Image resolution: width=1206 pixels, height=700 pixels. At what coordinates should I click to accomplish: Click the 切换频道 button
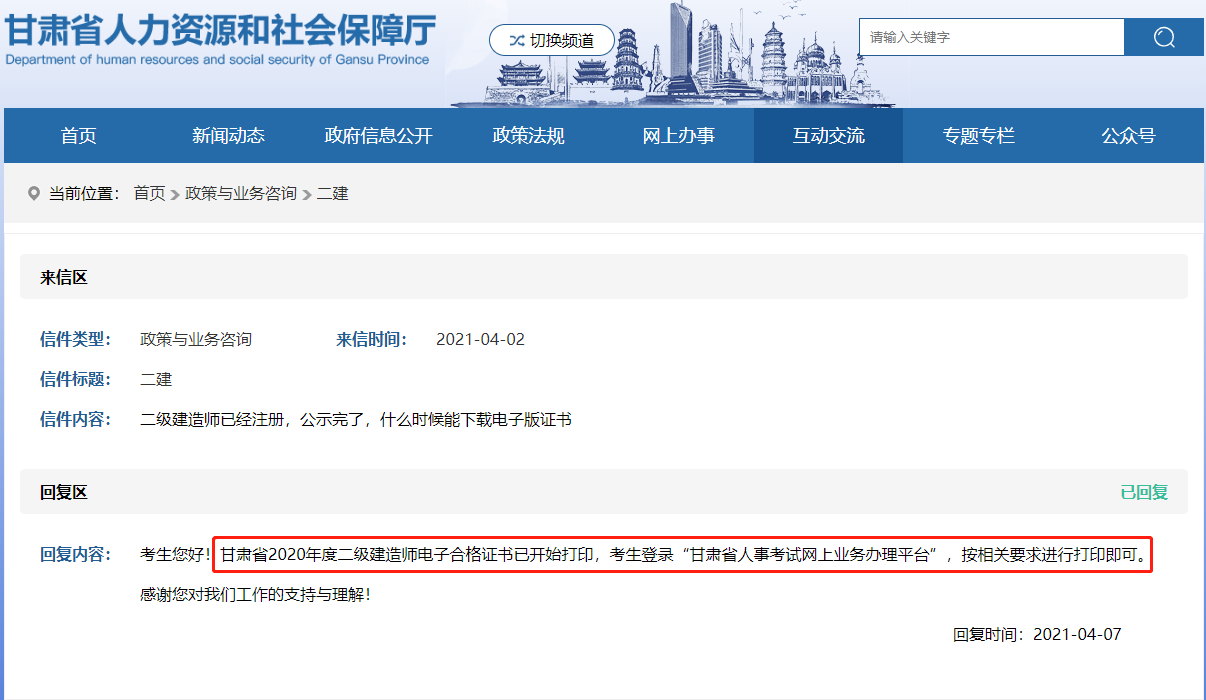(551, 40)
